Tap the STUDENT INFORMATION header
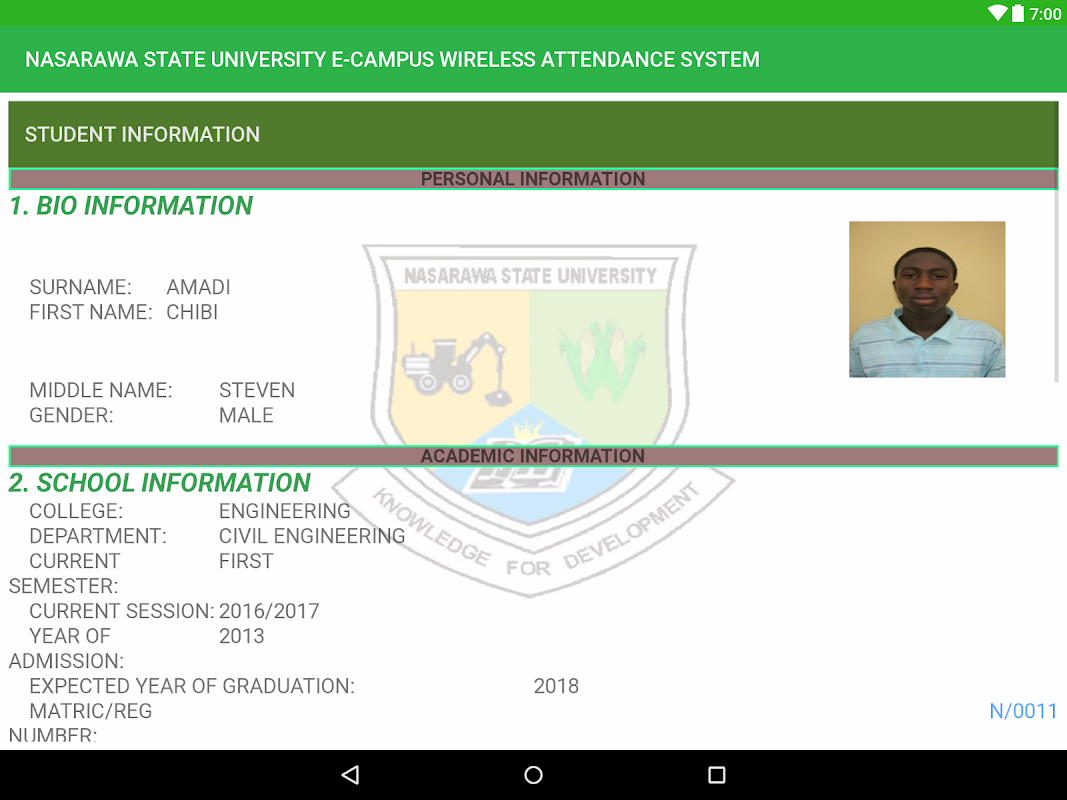 click(x=533, y=134)
